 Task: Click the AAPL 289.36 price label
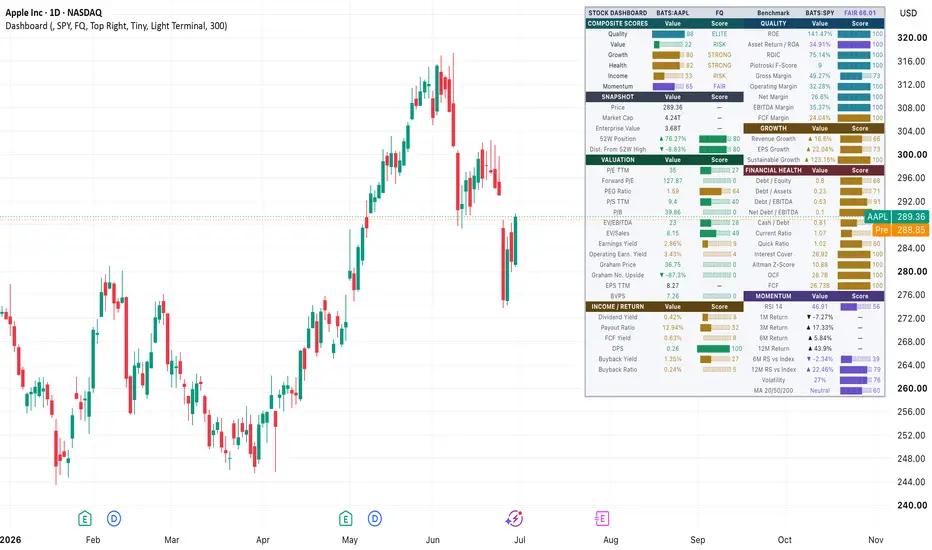(896, 217)
